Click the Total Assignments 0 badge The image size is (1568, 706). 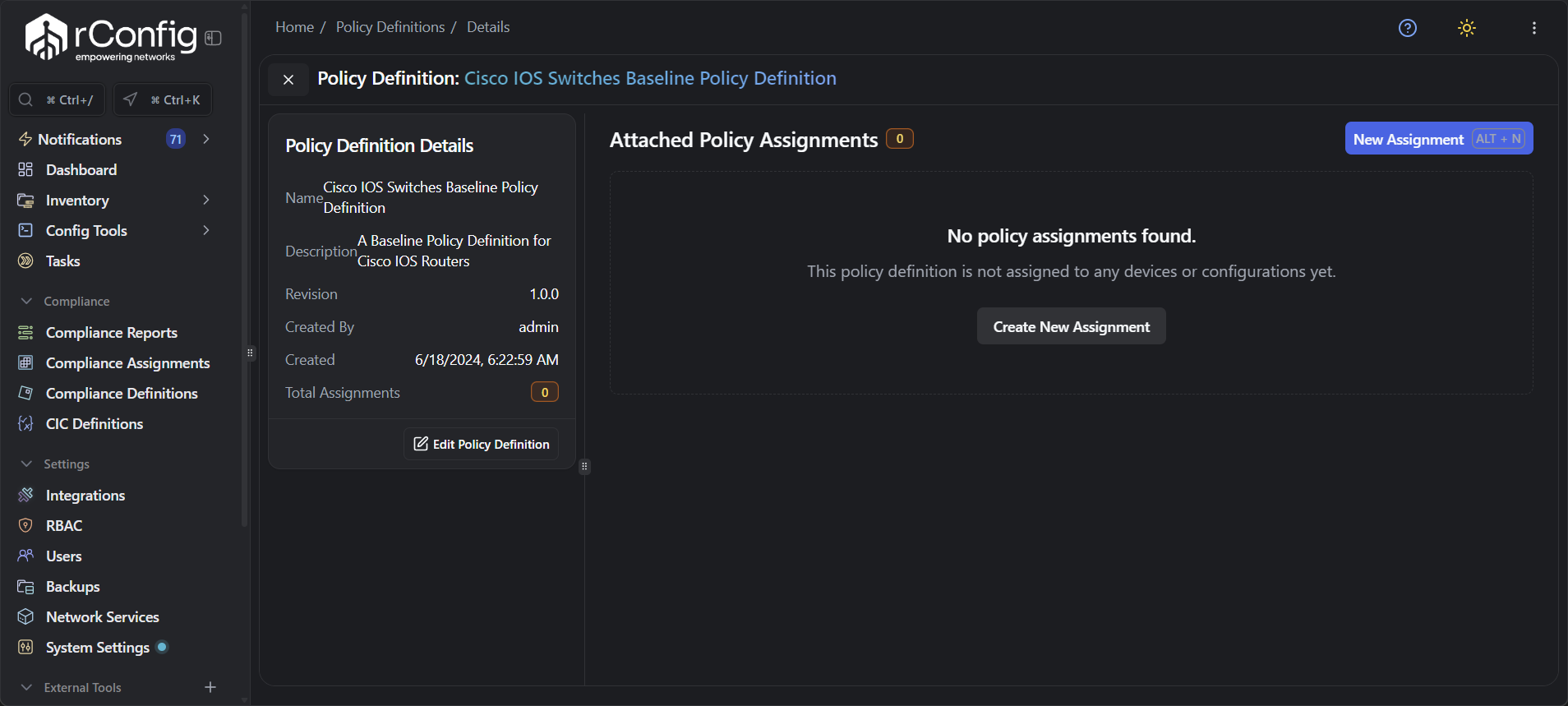545,392
